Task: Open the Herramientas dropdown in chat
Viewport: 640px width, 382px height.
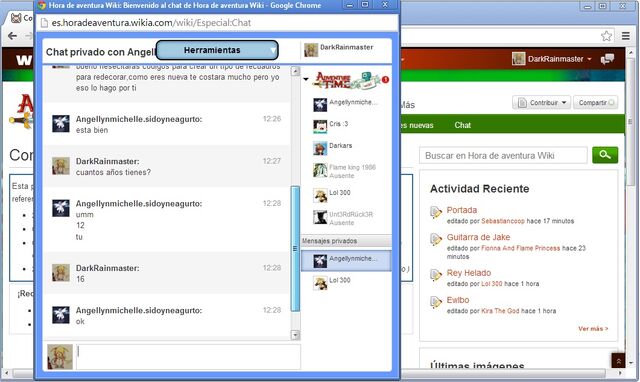Action: pyautogui.click(x=217, y=50)
